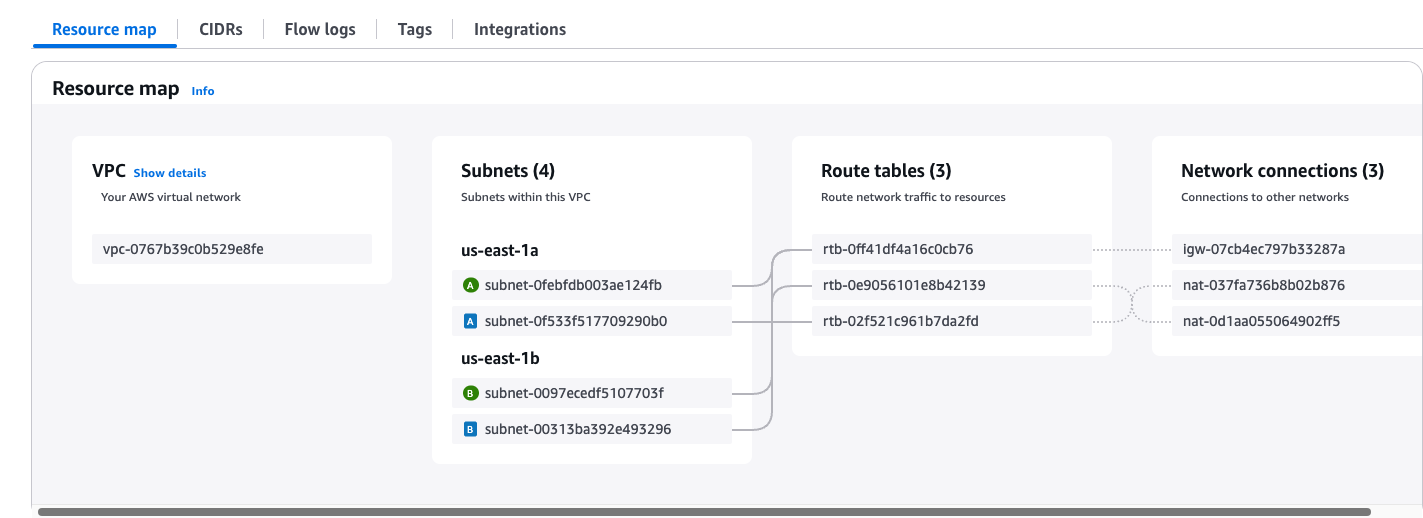1423x518 pixels.
Task: Click NAT gateway nat-0d1aa055064902ff5
Action: click(1260, 321)
